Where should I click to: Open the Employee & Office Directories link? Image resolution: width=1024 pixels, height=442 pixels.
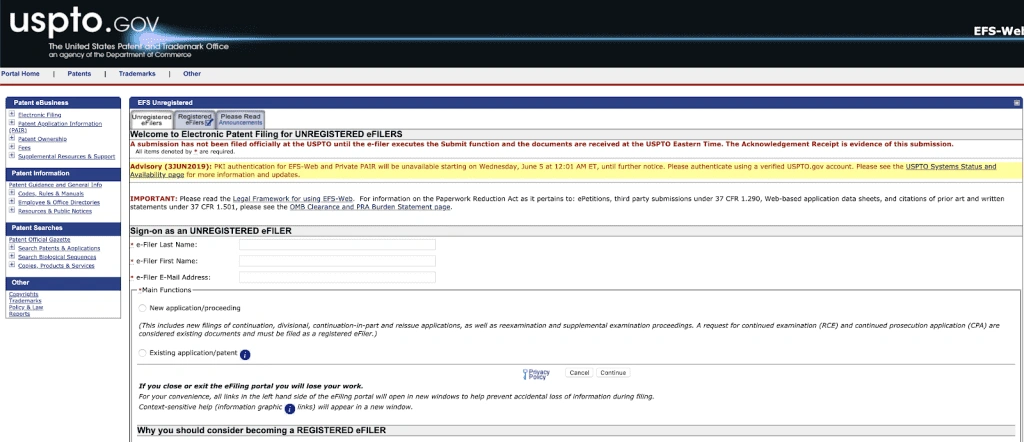pyautogui.click(x=59, y=202)
